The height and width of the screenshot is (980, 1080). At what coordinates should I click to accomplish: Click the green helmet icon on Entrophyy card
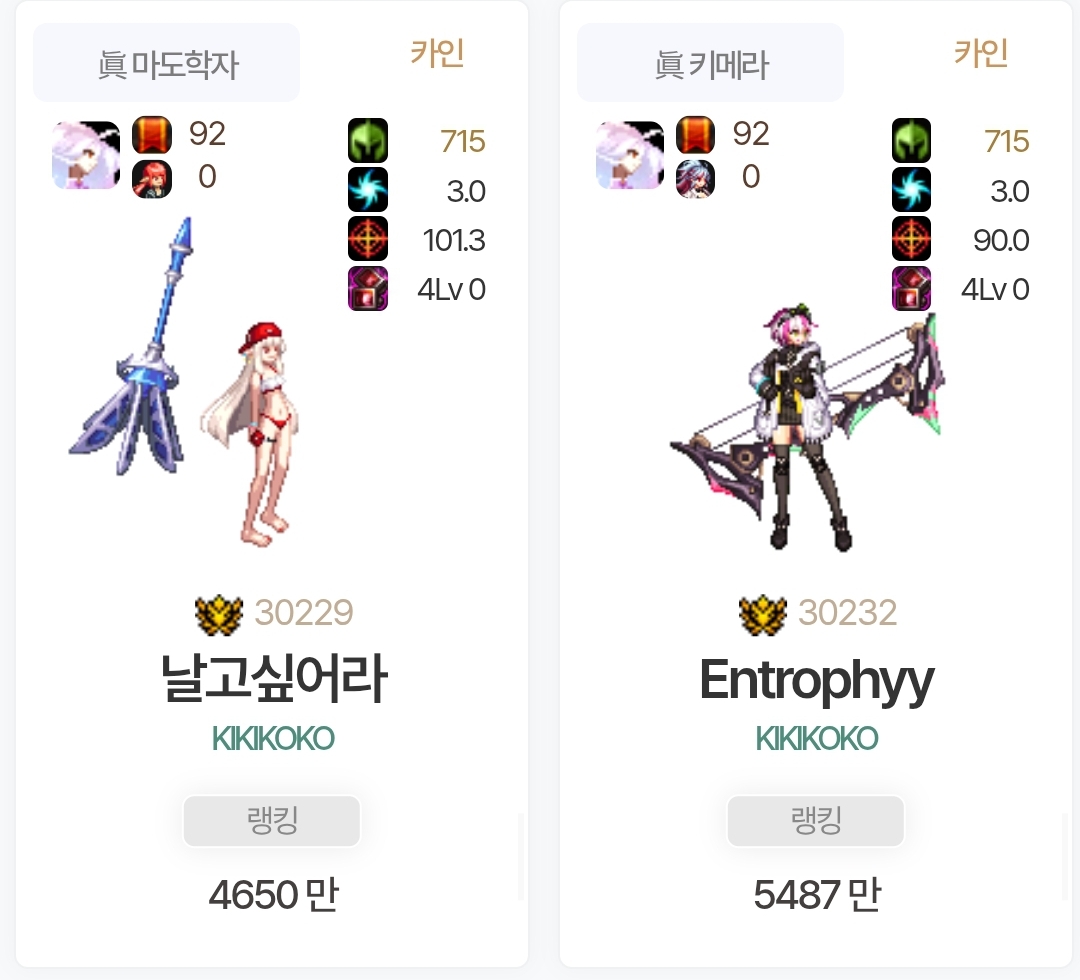[911, 140]
